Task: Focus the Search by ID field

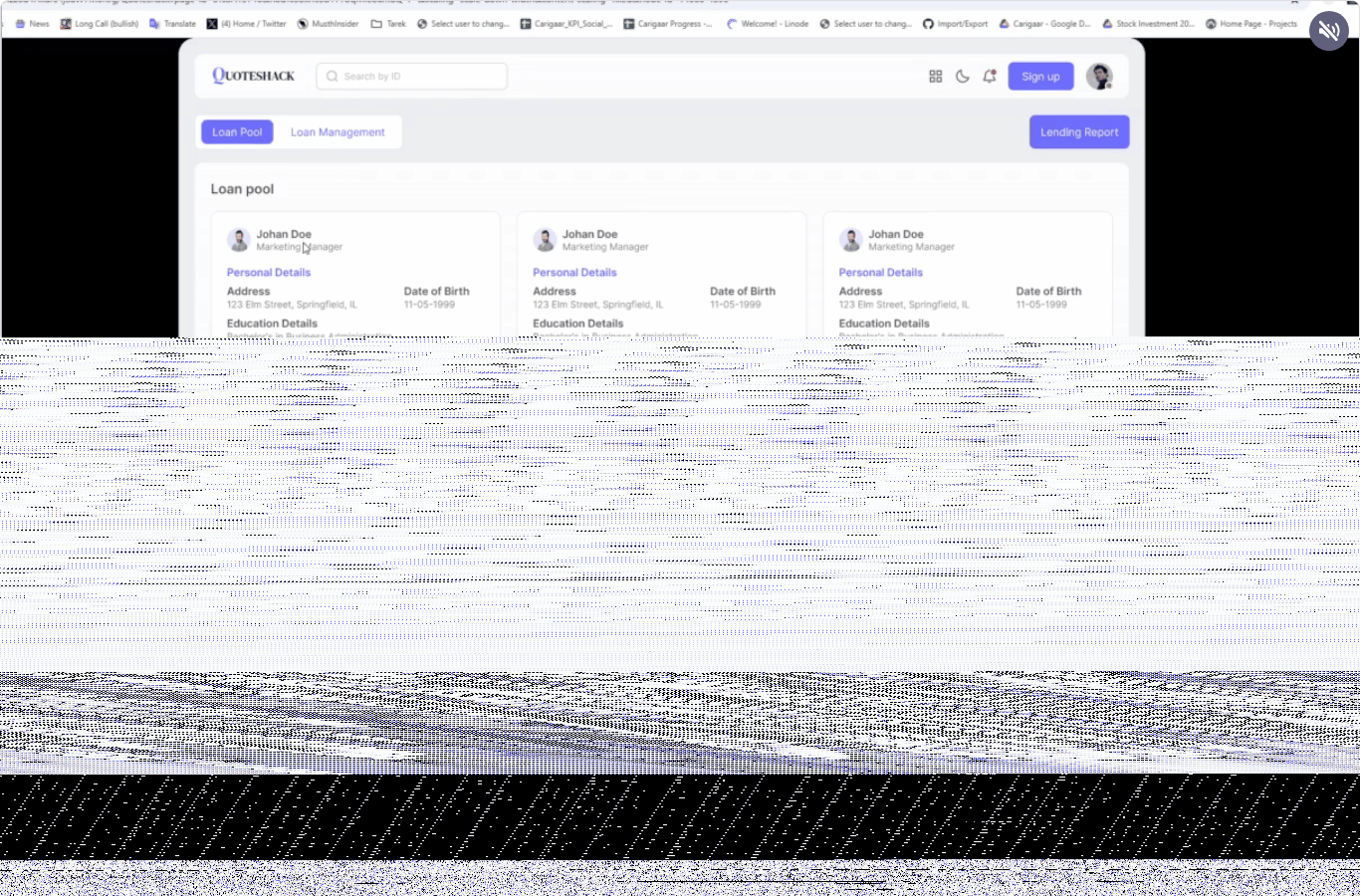Action: (x=411, y=77)
